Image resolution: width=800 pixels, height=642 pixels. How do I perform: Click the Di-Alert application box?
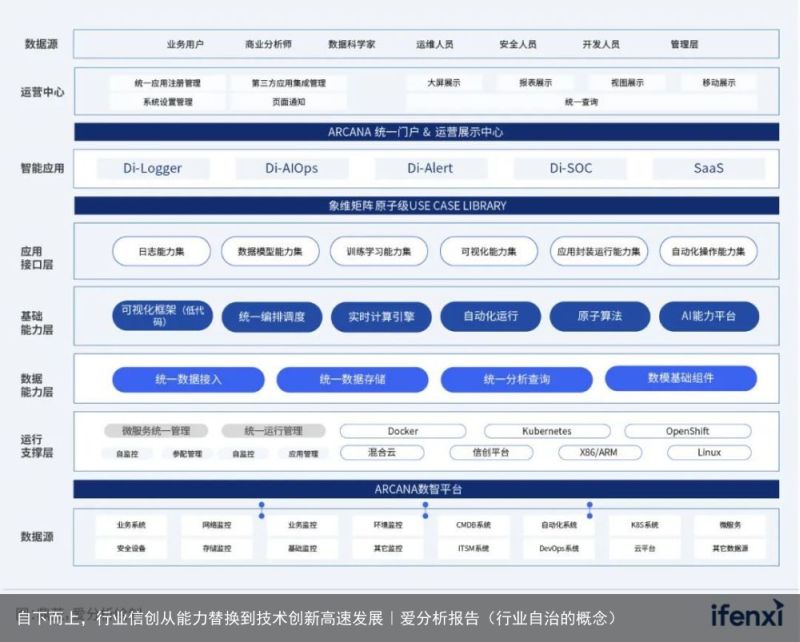[x=430, y=168]
